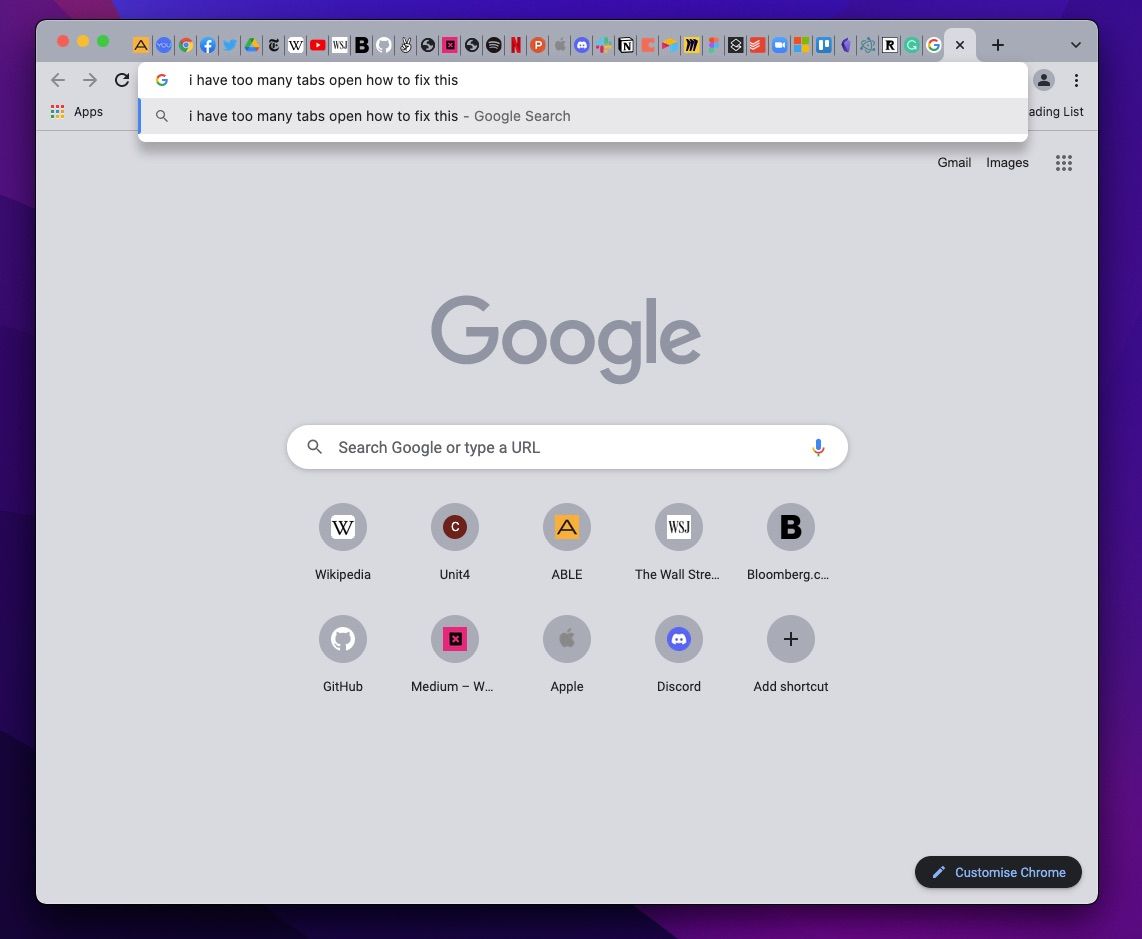
Task: Open Images link
Action: click(1007, 162)
